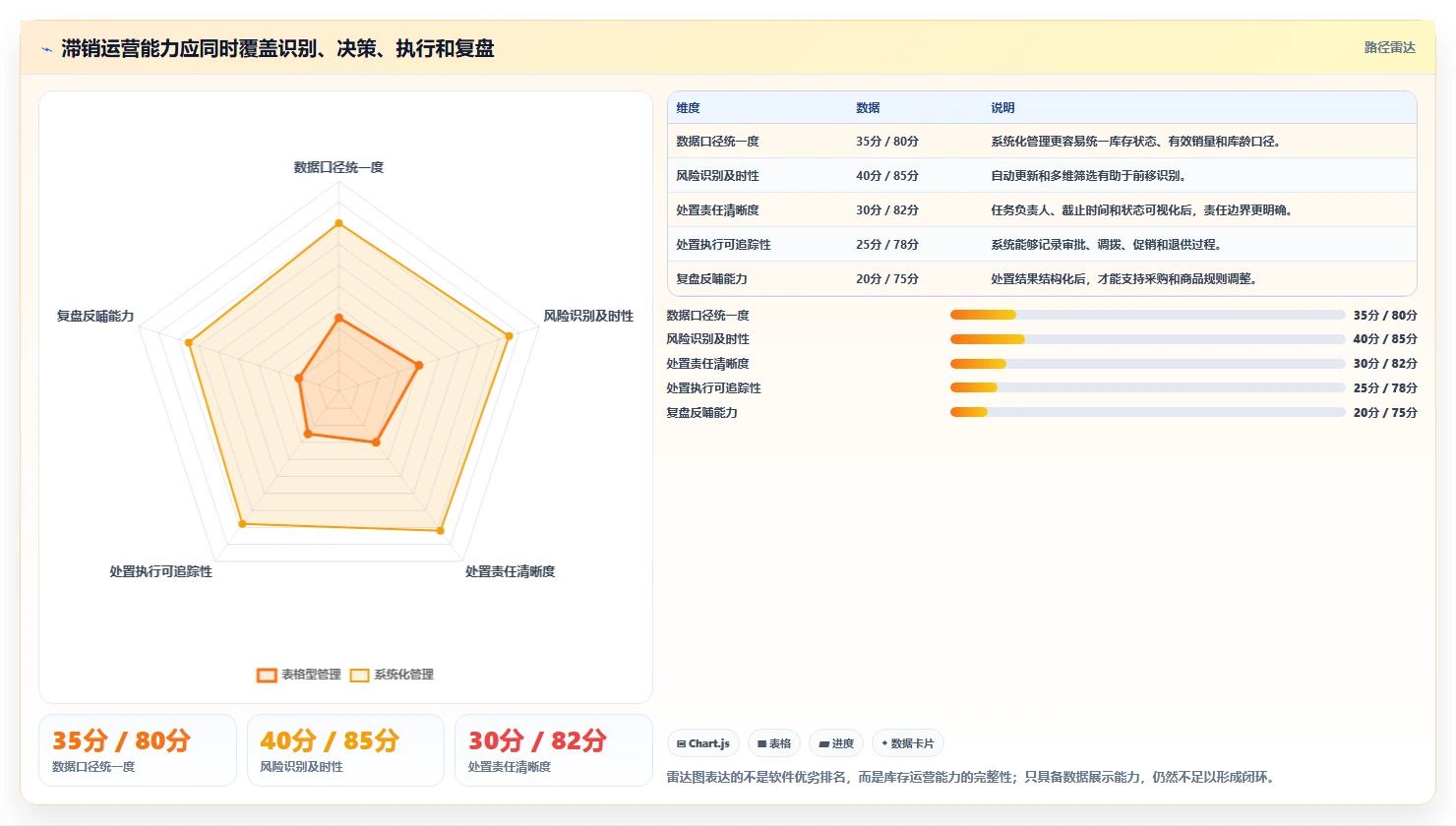Click the radar axis label 风险识别及时性
This screenshot has height=826, width=1456.
tap(588, 316)
